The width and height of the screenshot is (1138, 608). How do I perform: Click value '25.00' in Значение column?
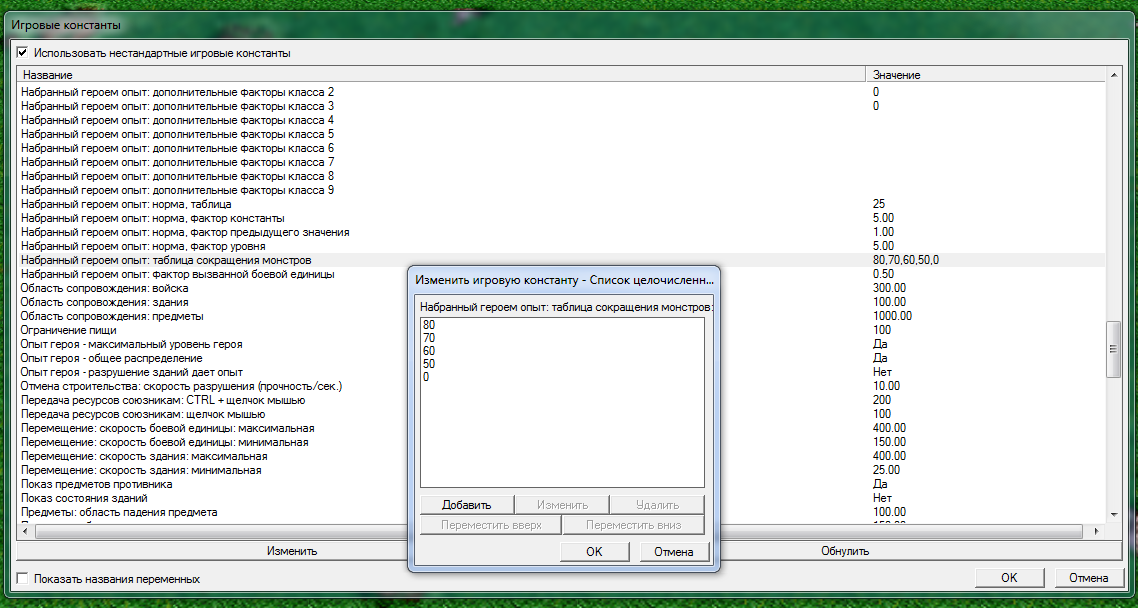coord(886,470)
